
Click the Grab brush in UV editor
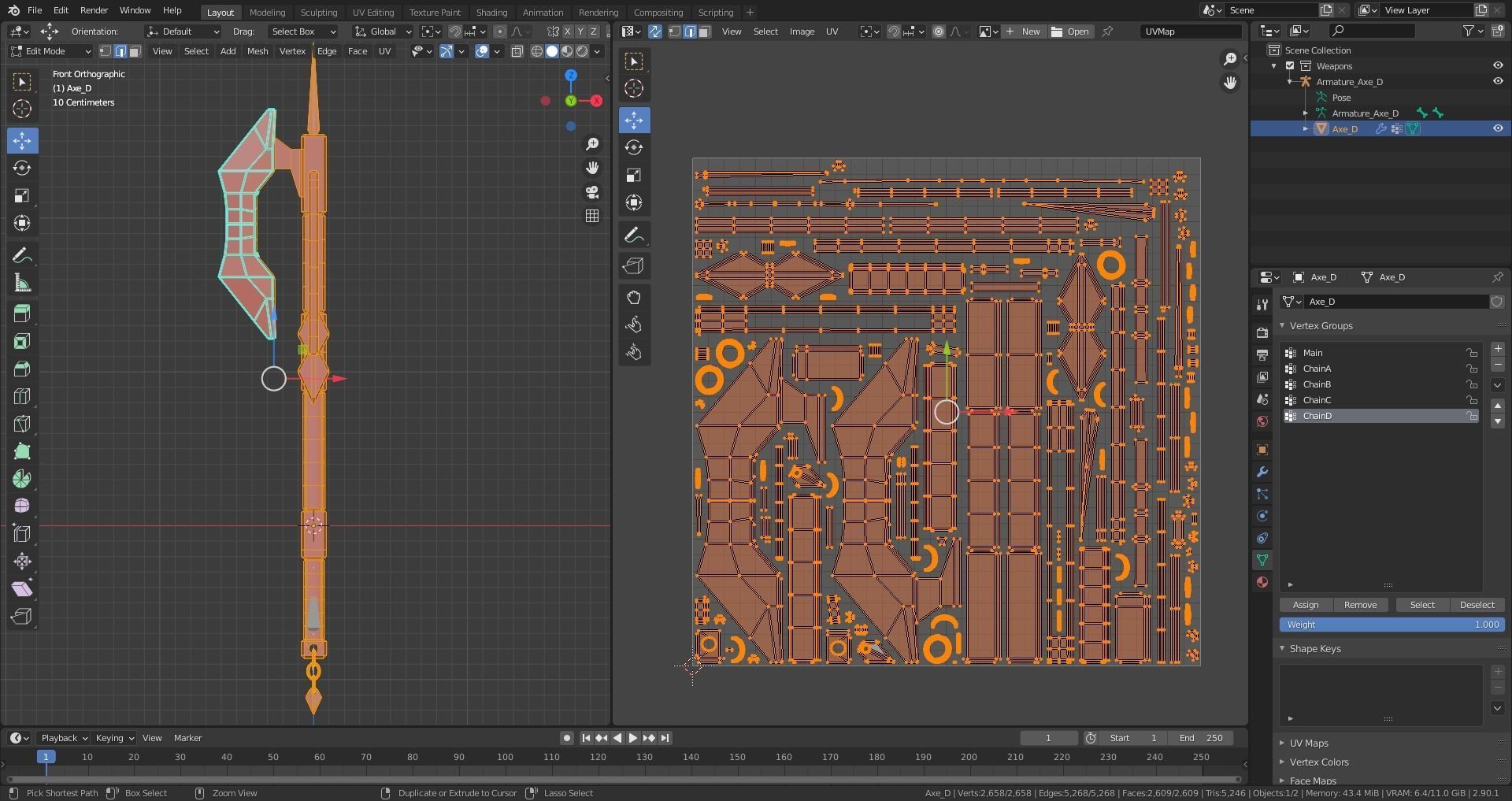[634, 298]
